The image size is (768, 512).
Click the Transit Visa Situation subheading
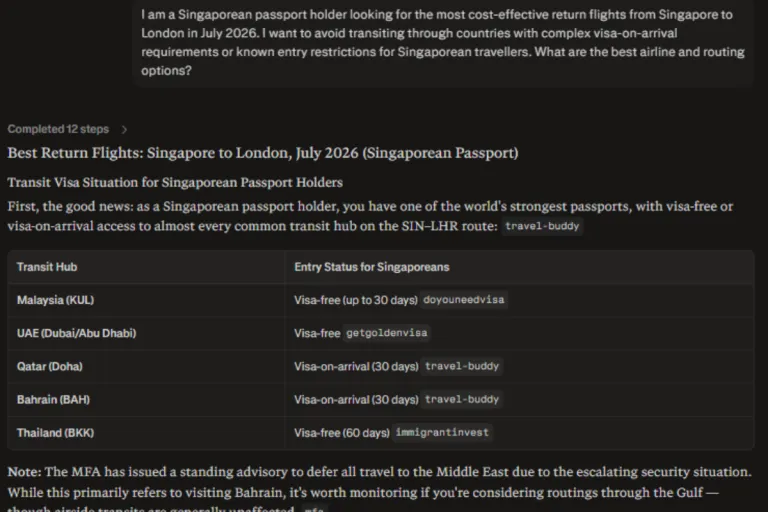[x=175, y=182]
